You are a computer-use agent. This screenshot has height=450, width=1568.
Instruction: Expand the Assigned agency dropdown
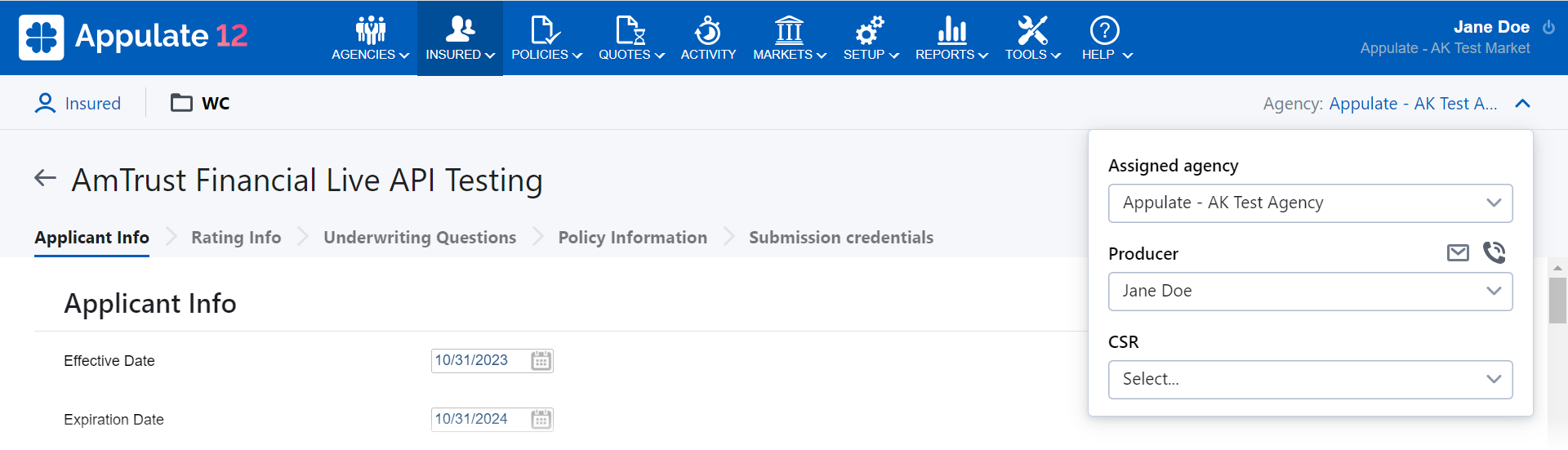tap(1310, 203)
